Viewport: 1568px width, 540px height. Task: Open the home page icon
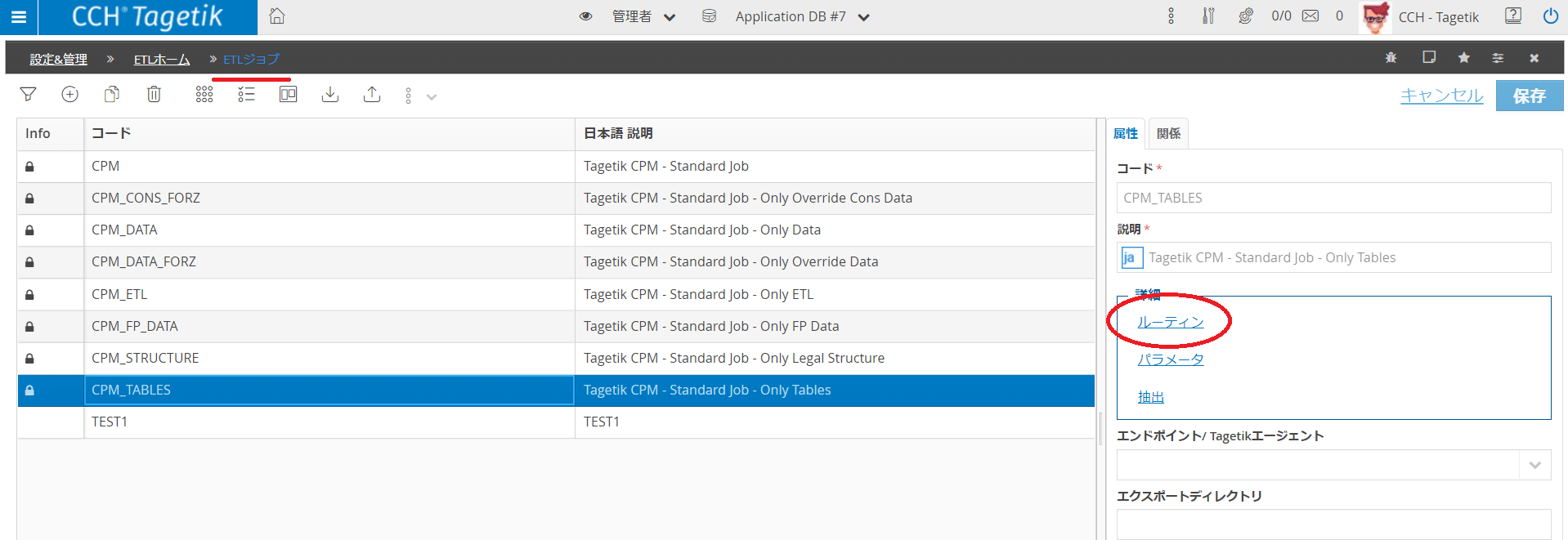click(x=277, y=16)
